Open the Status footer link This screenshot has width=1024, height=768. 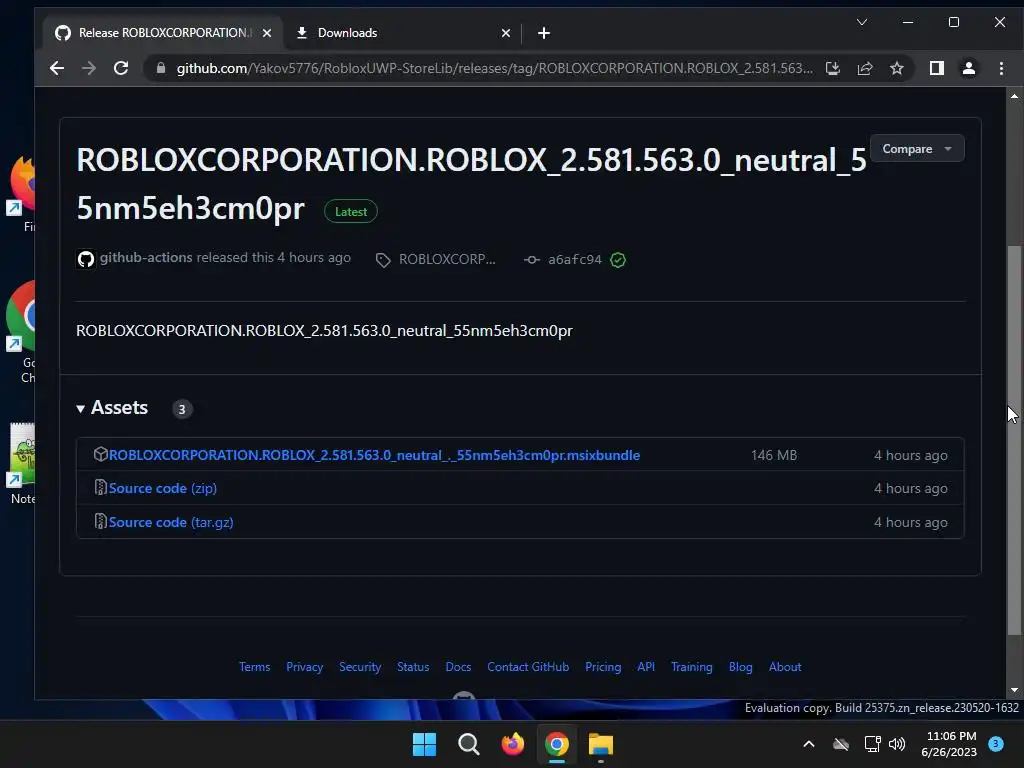tap(413, 667)
